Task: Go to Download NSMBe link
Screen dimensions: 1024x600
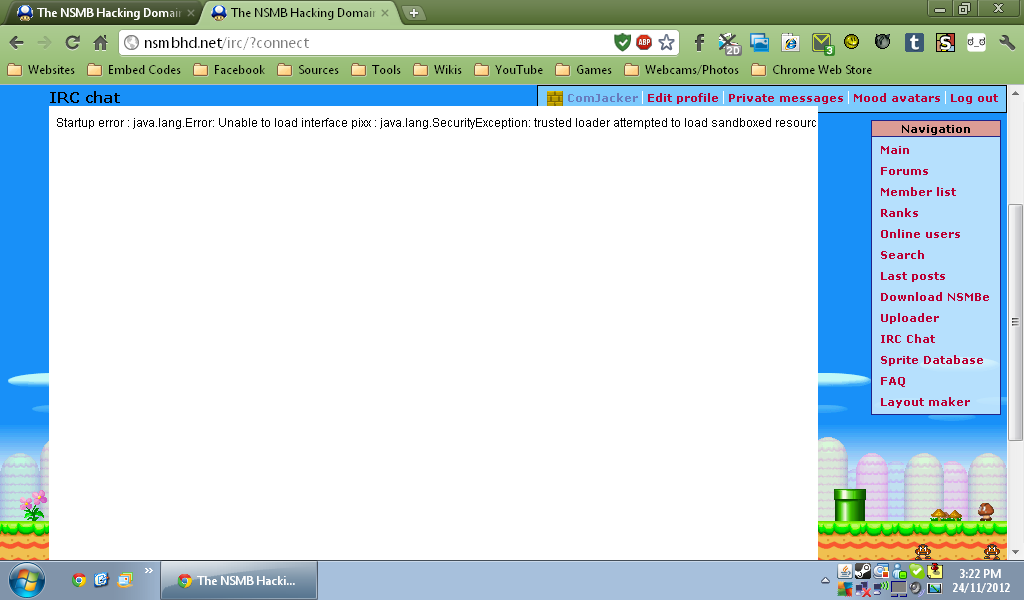Action: pos(934,297)
